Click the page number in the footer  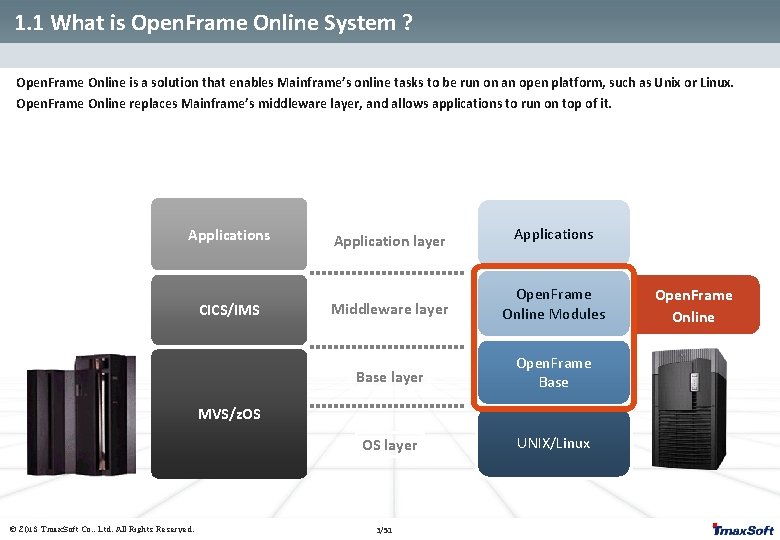384,531
